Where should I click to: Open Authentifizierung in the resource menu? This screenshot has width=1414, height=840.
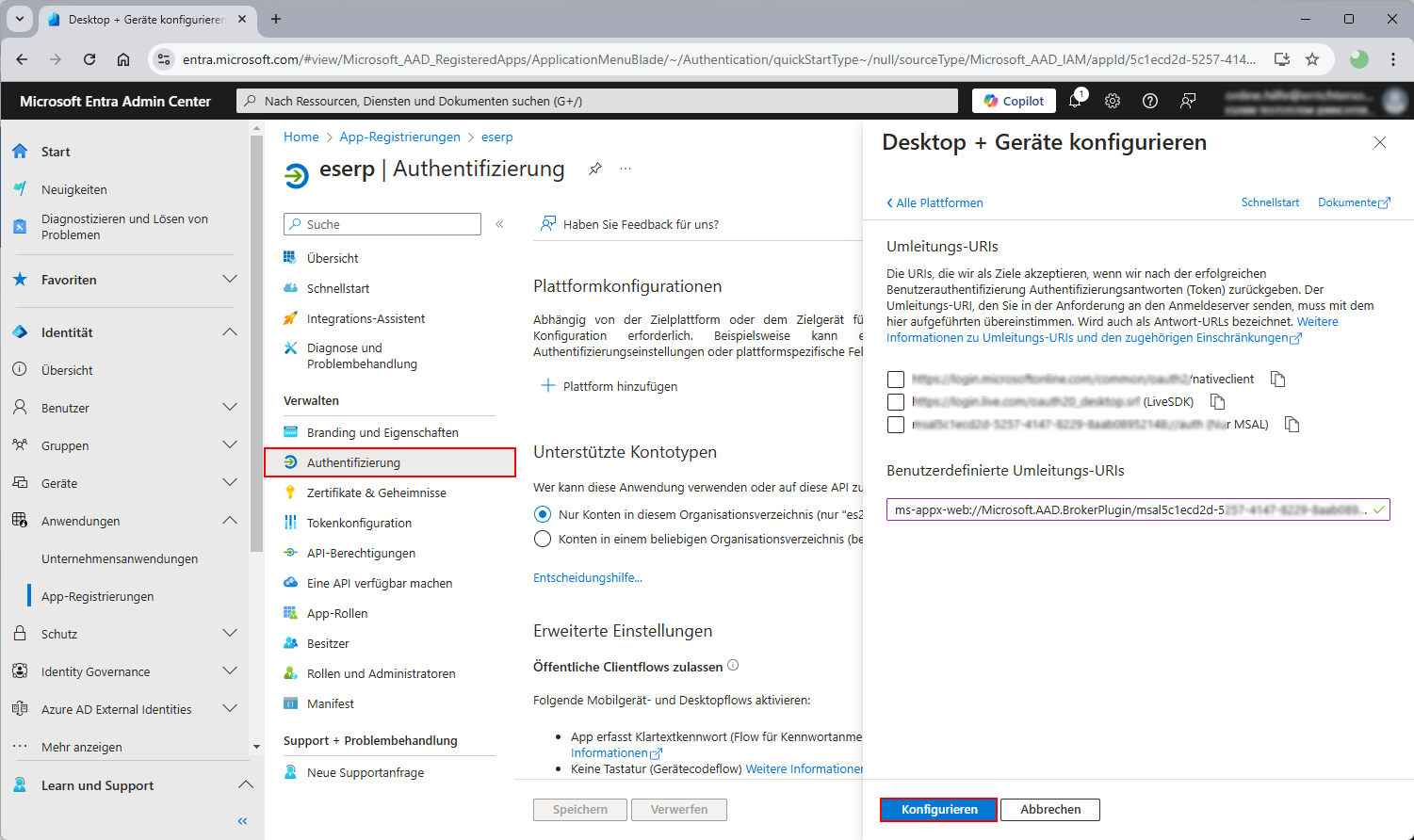coord(390,462)
